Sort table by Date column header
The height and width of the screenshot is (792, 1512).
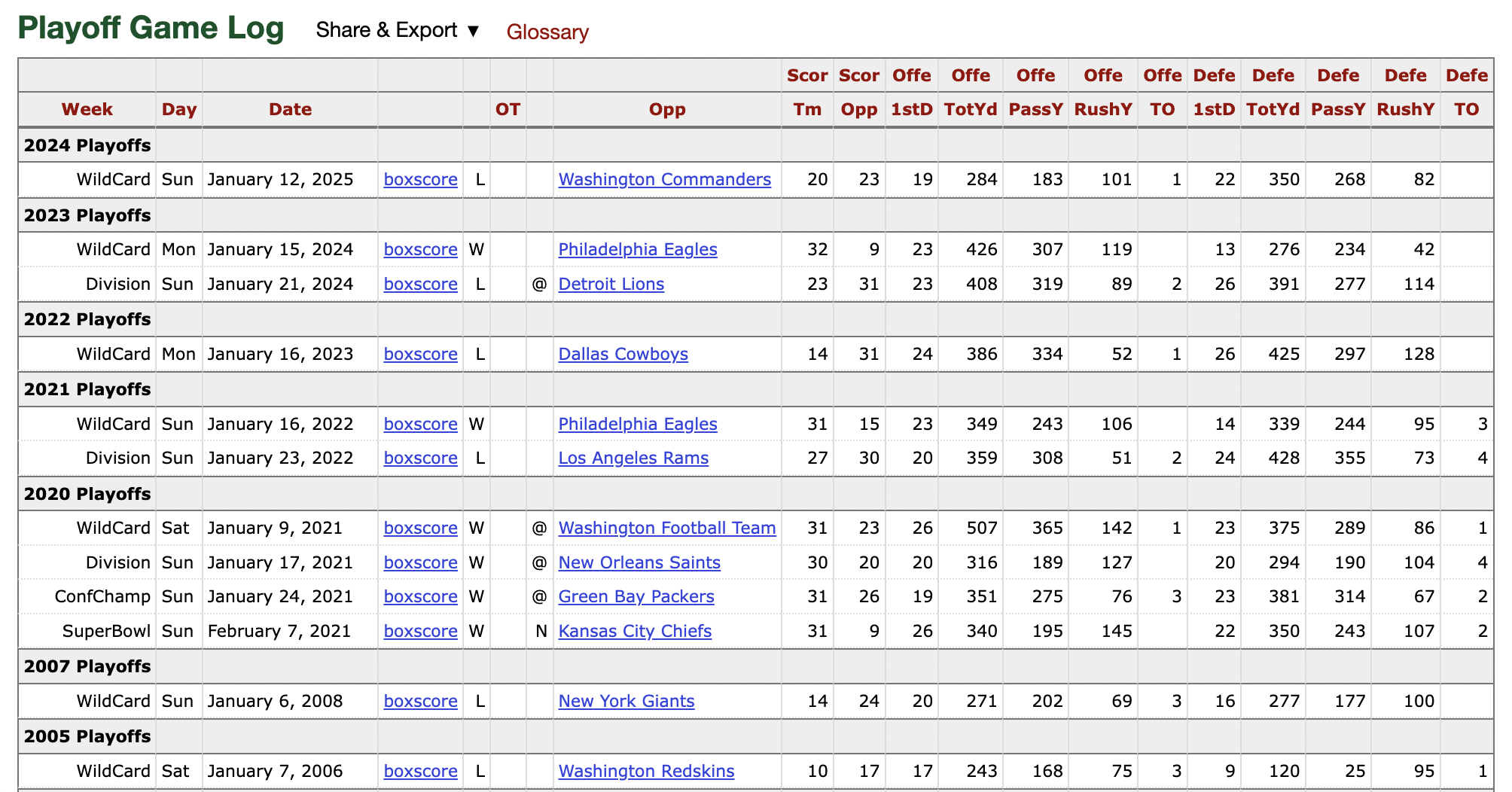tap(290, 109)
